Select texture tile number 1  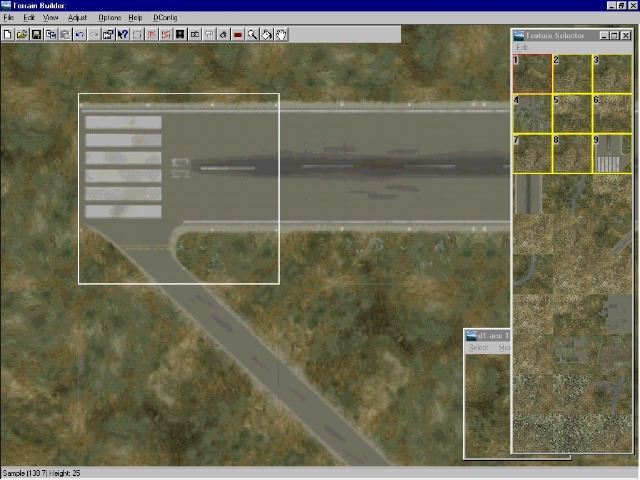click(532, 73)
